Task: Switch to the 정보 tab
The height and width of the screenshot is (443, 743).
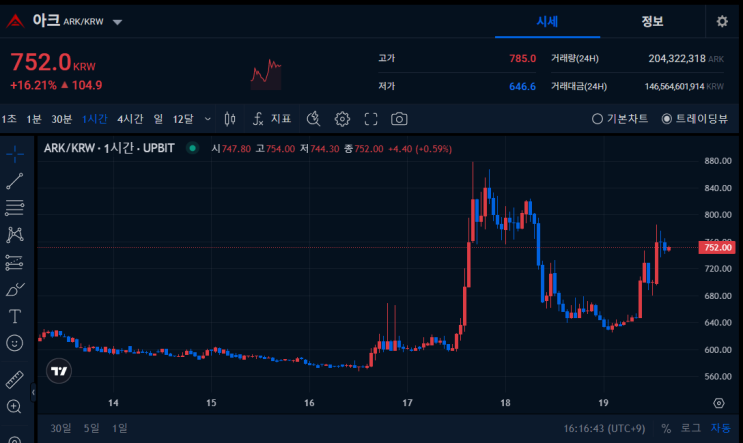Action: click(x=652, y=21)
